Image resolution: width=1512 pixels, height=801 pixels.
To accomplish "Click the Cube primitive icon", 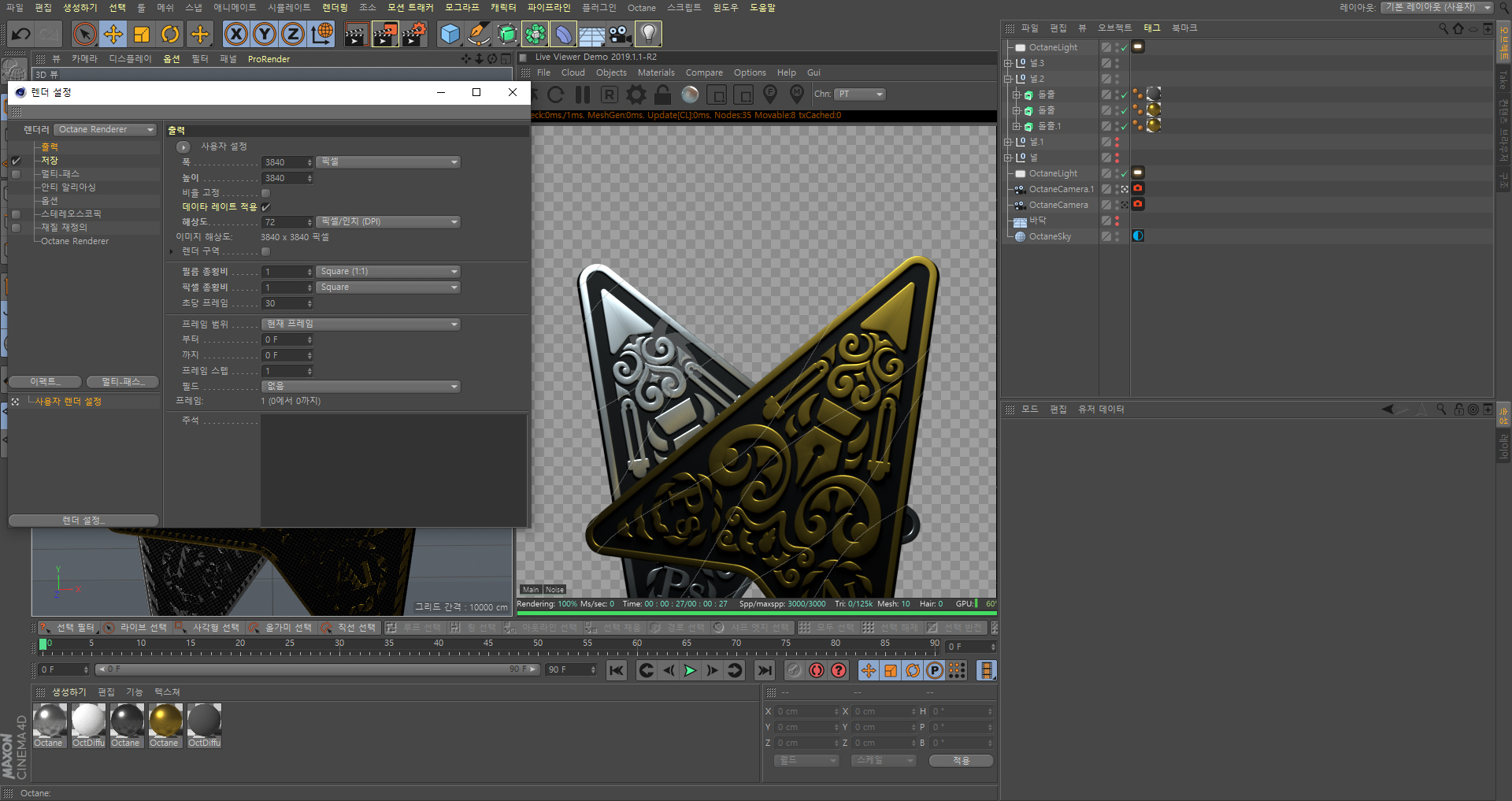I will tap(450, 34).
